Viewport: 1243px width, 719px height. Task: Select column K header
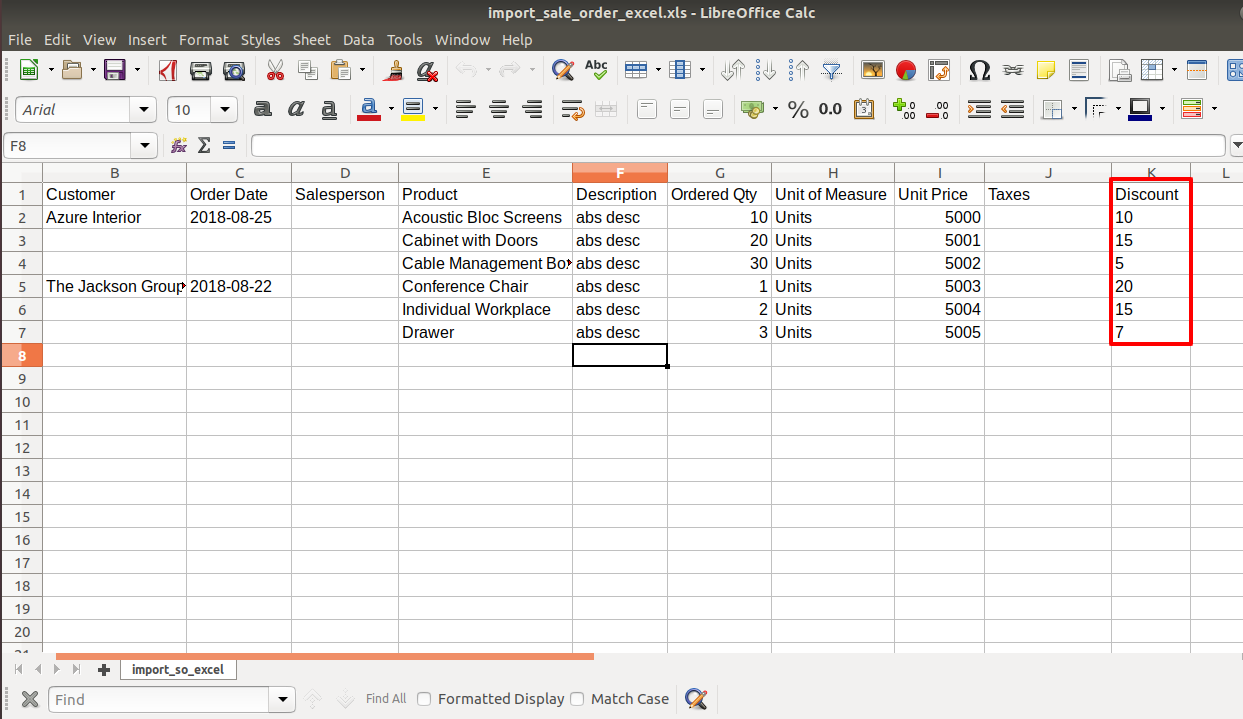pyautogui.click(x=1151, y=173)
